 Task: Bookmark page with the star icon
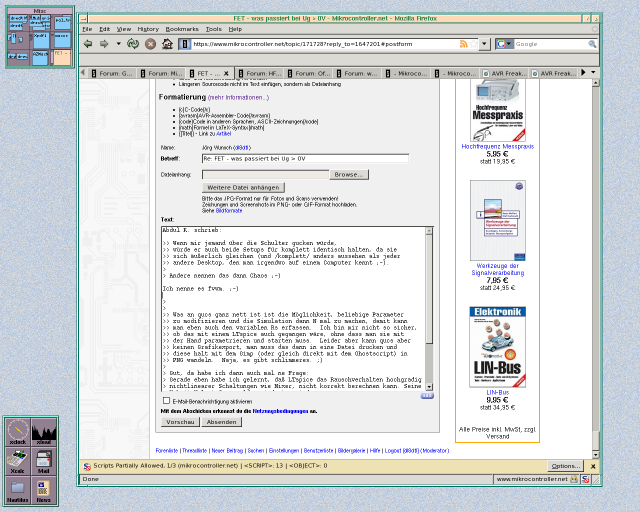473,44
